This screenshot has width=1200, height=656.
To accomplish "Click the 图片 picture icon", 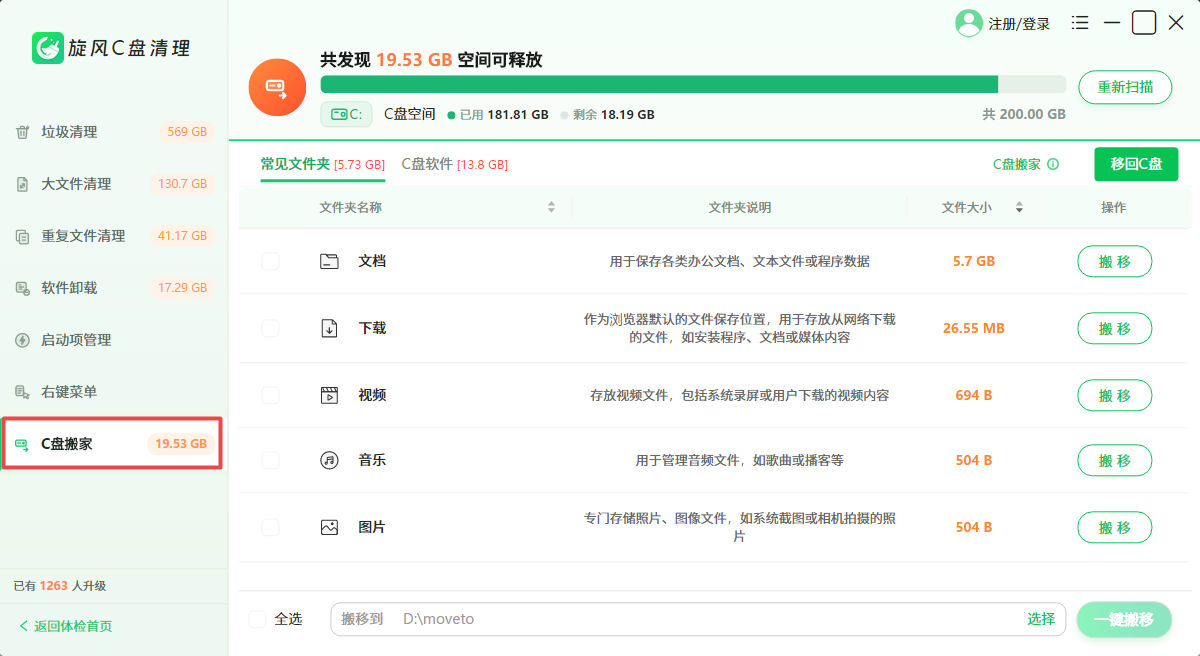I will [x=329, y=527].
